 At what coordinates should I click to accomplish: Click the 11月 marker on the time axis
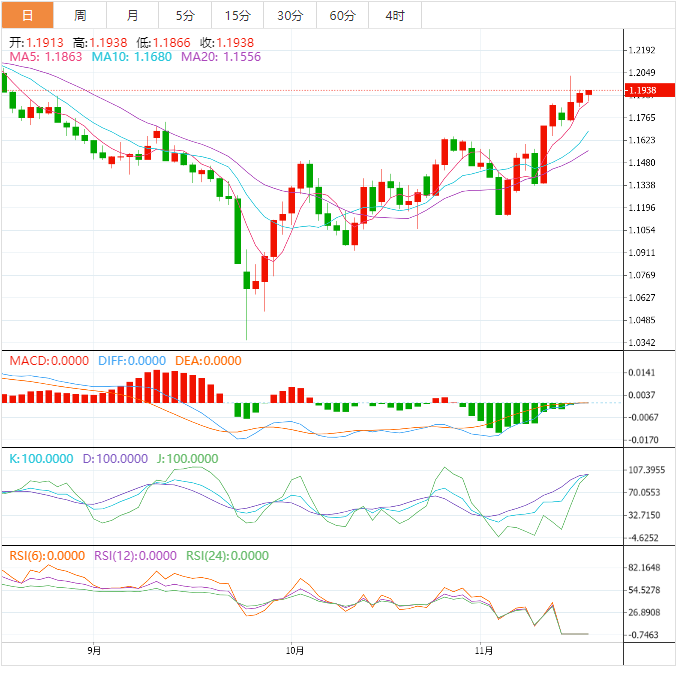point(483,650)
